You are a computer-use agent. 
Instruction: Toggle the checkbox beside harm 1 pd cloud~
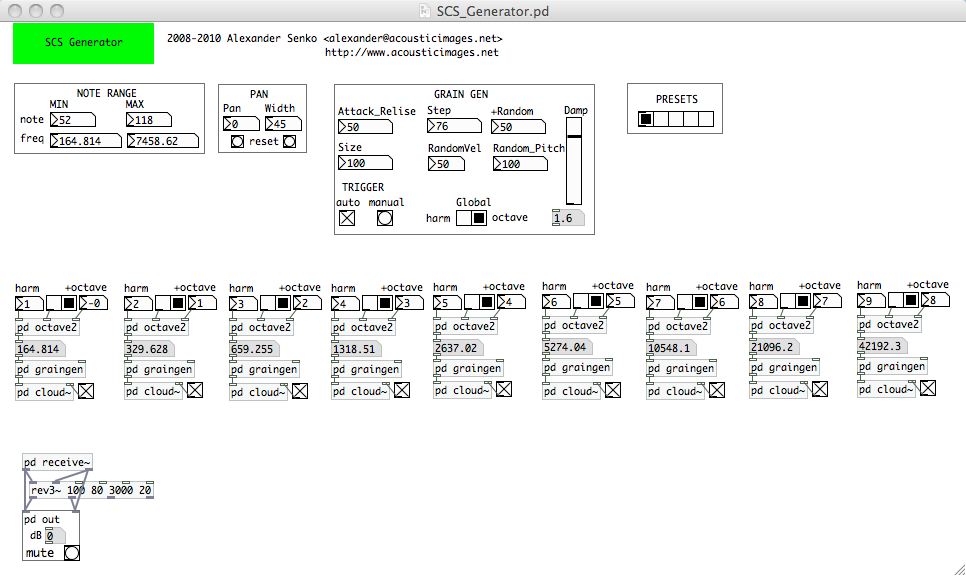[87, 391]
